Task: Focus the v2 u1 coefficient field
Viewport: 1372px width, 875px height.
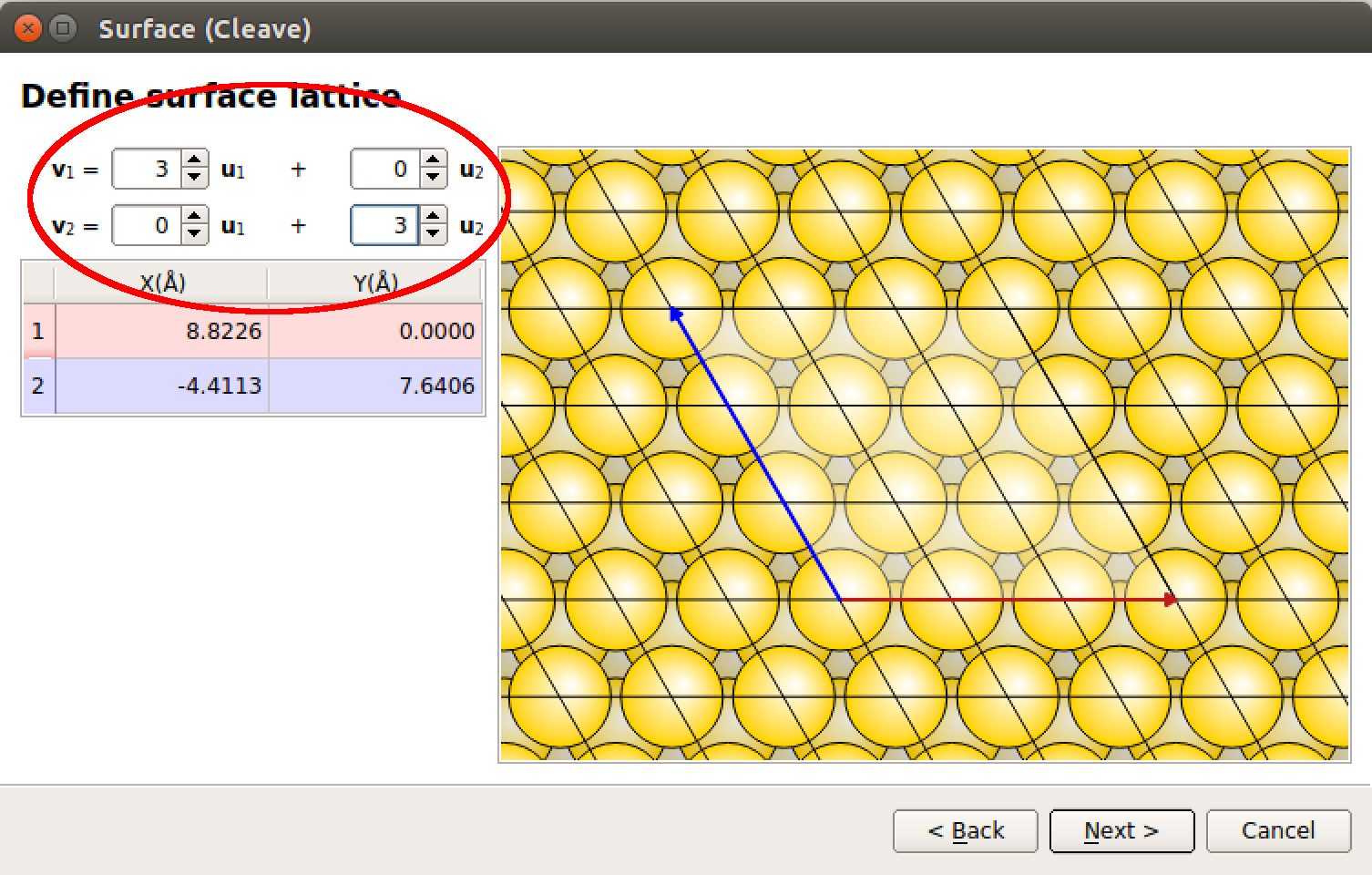Action: (x=147, y=226)
